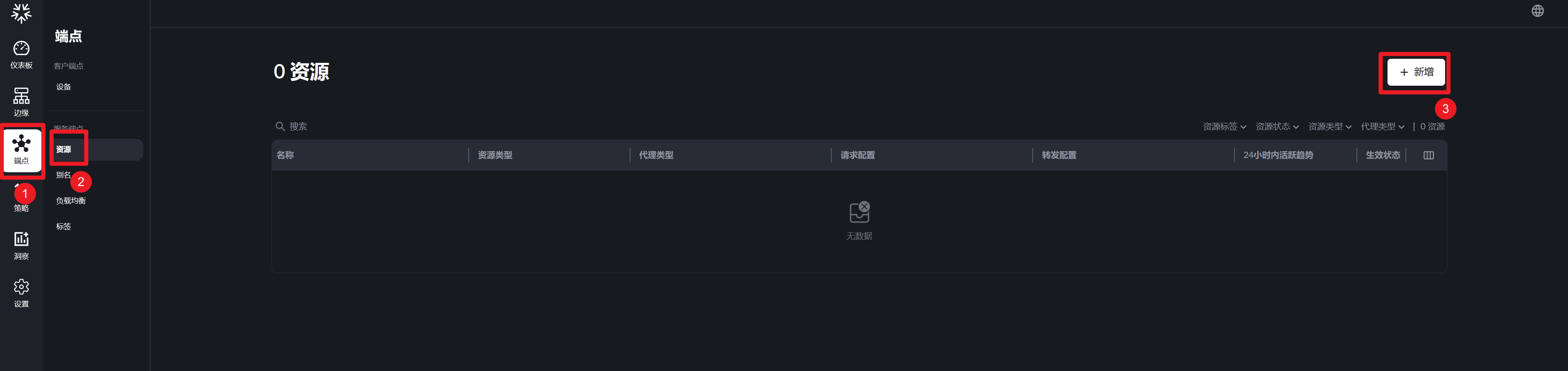Click the 新增 add button
The height and width of the screenshot is (371, 1568).
pos(1416,72)
